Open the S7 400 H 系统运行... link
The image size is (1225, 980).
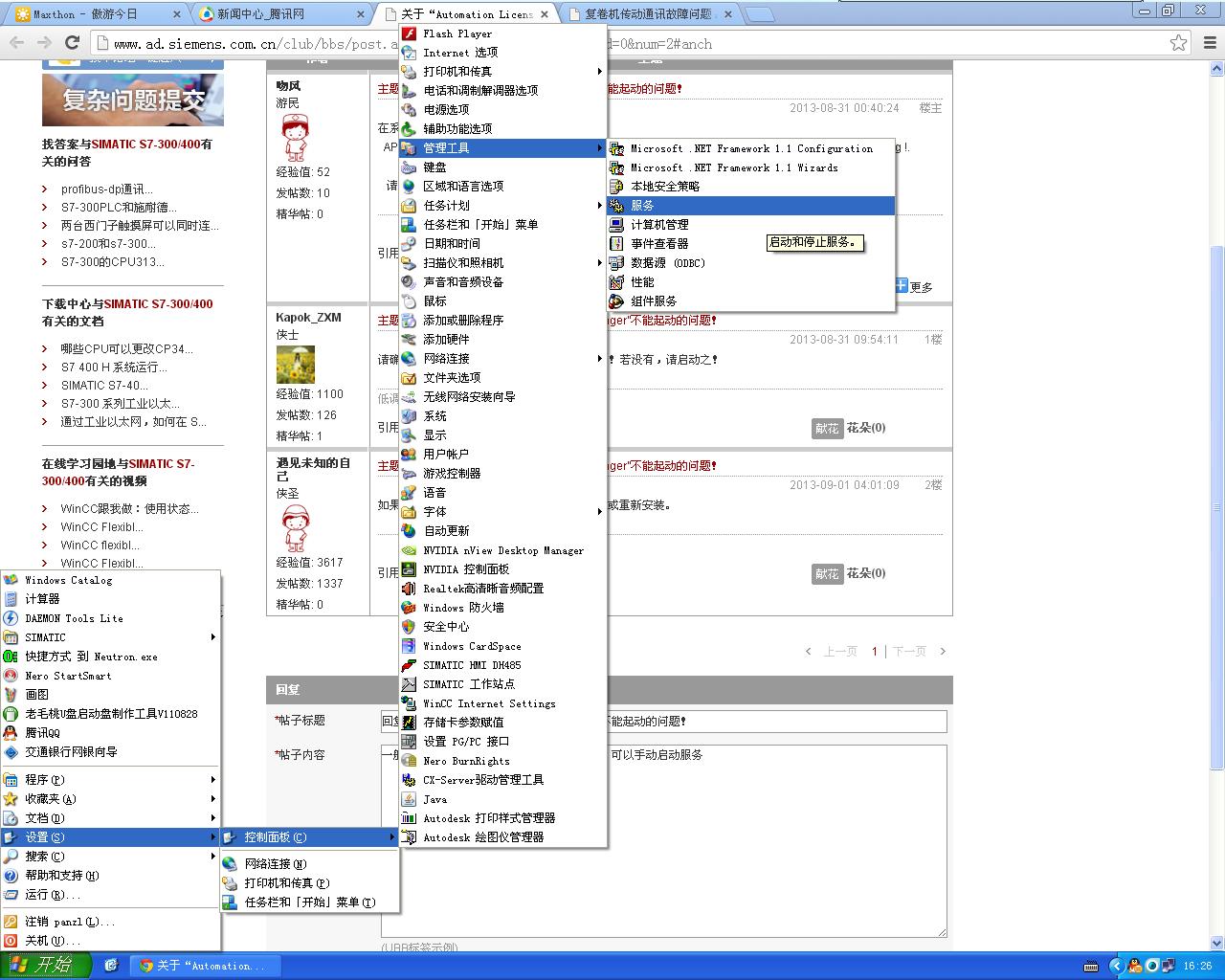click(x=114, y=367)
